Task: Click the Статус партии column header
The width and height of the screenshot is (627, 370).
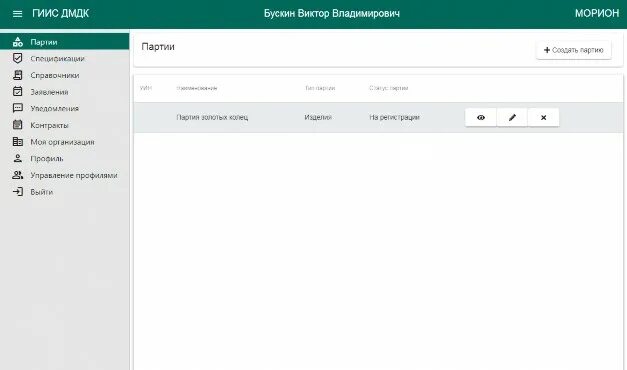Action: 388,88
